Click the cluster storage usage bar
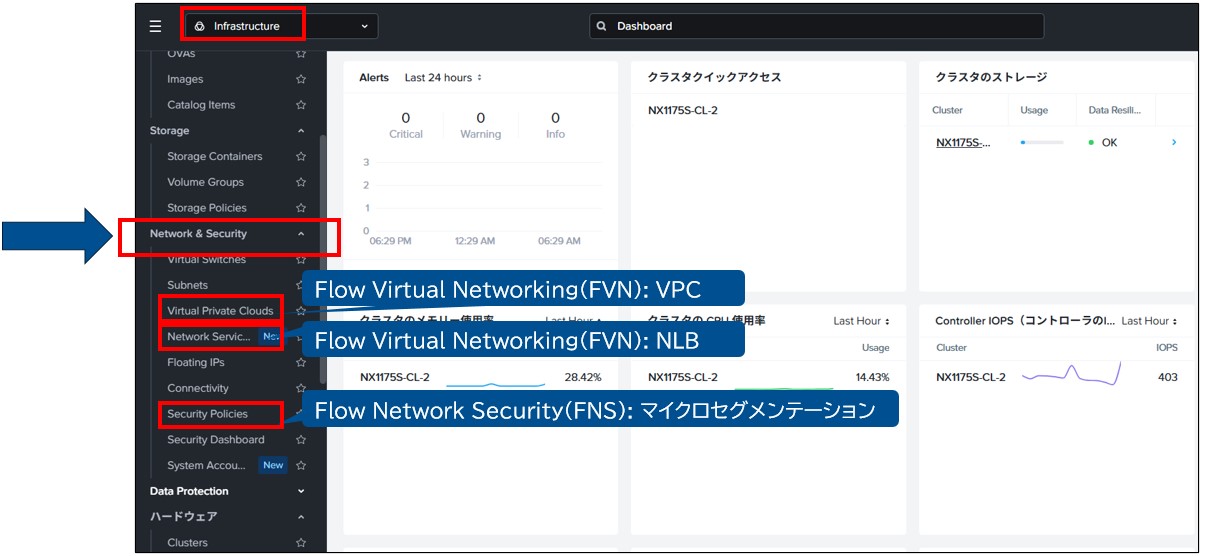The height and width of the screenshot is (556, 1211). 1041,143
